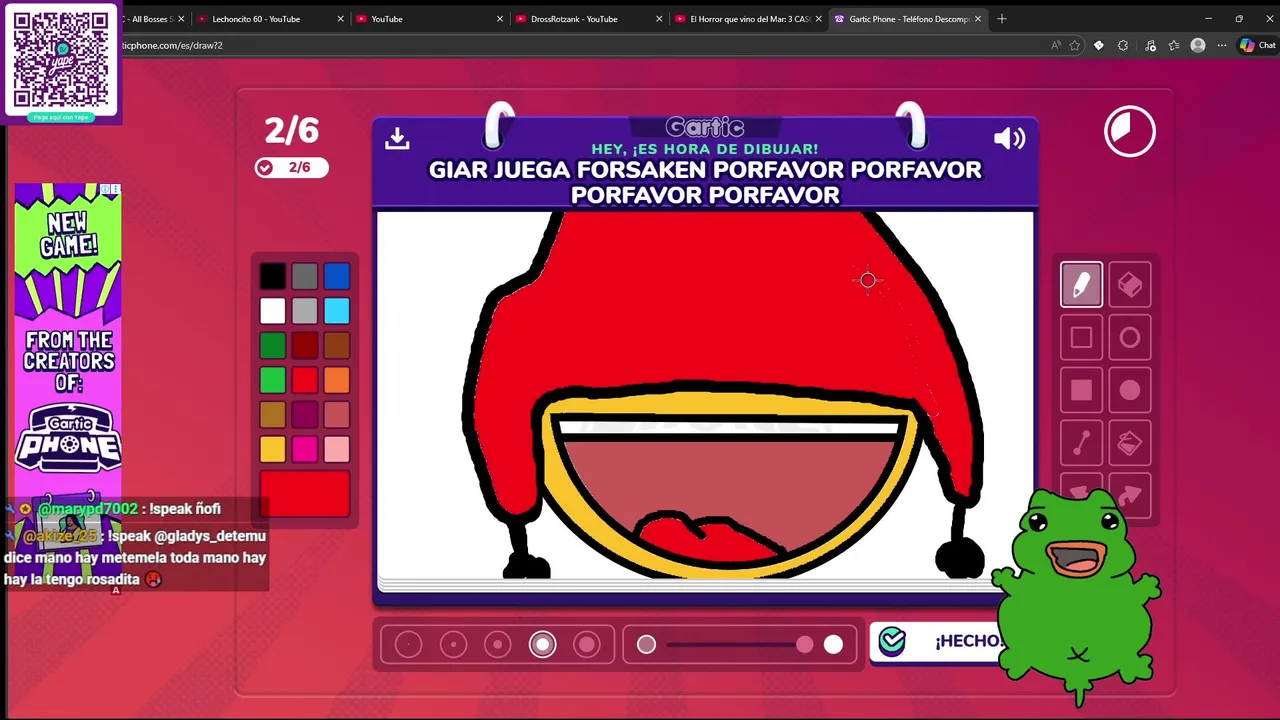The image size is (1280, 720).
Task: Pick the yellow color swatch
Action: click(x=273, y=449)
